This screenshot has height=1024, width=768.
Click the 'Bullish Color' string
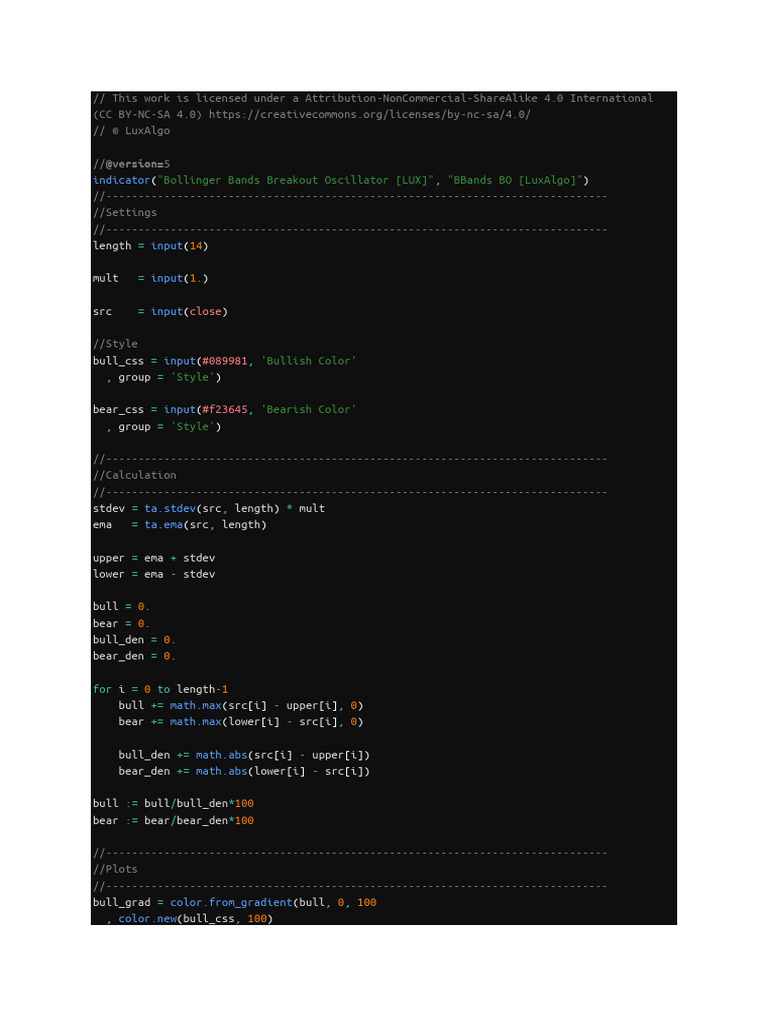point(308,361)
